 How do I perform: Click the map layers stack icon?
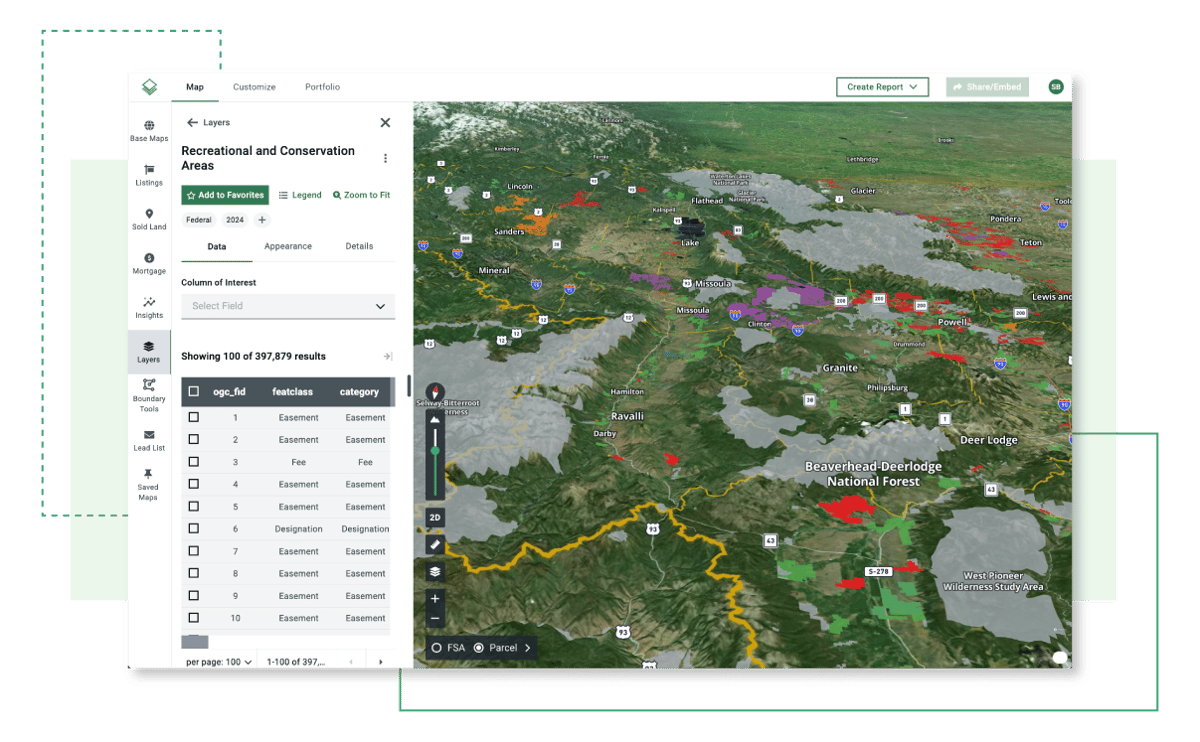point(434,571)
